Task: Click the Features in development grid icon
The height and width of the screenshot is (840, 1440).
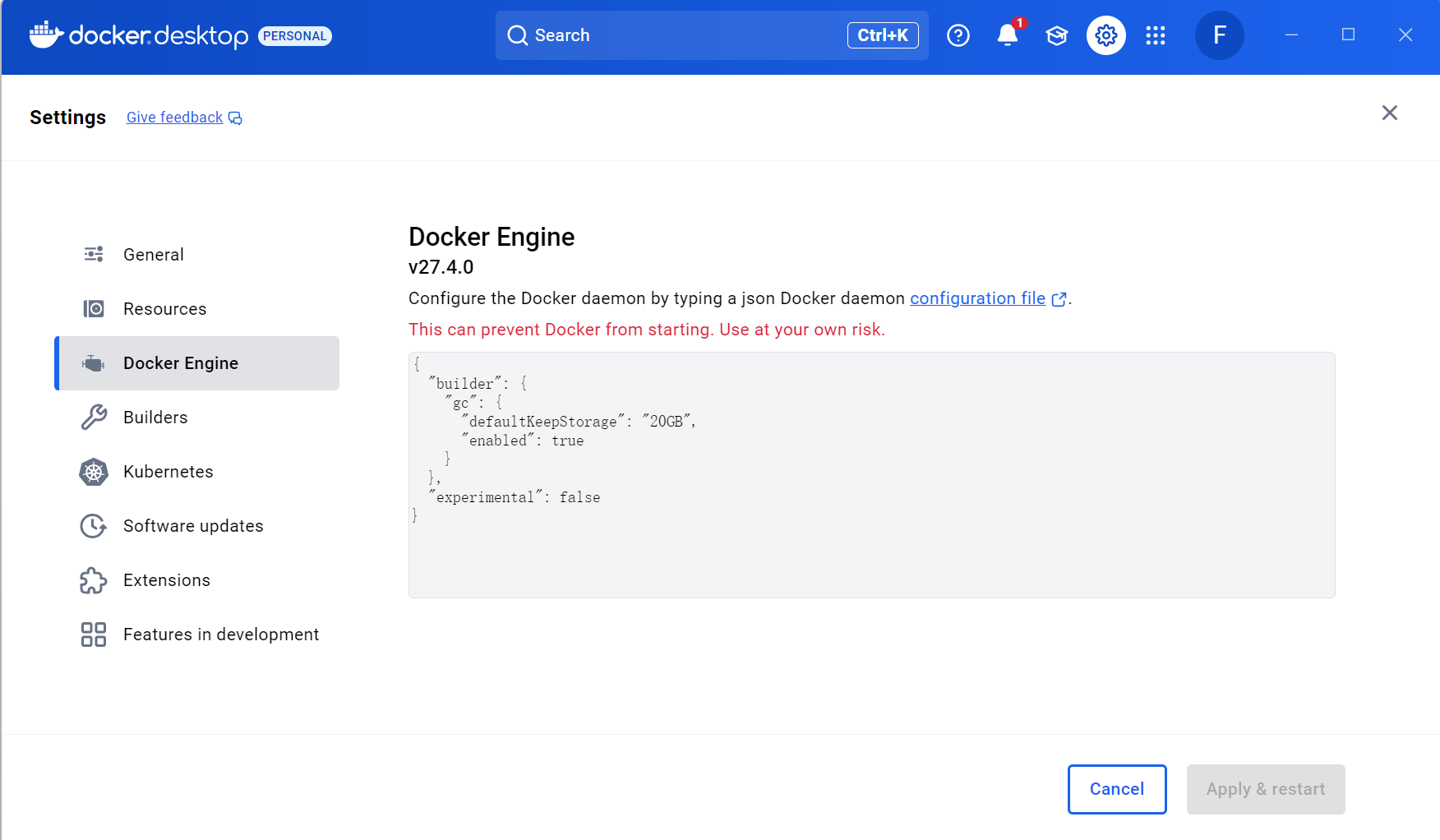Action: coord(94,635)
